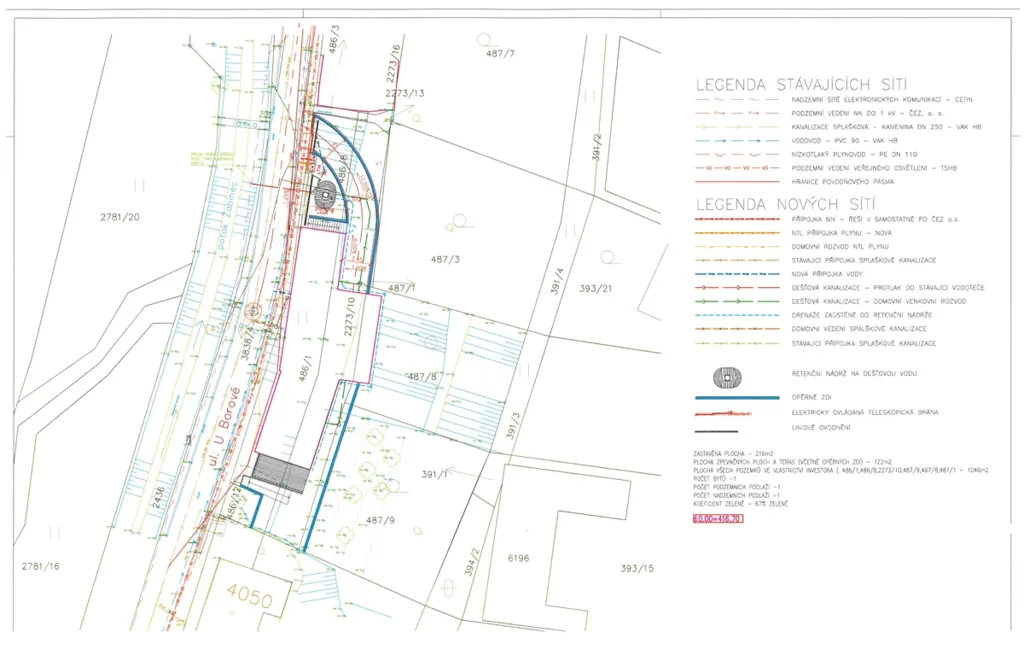Select parcel label 393/21
This screenshot has height=655, width=1024.
point(596,288)
